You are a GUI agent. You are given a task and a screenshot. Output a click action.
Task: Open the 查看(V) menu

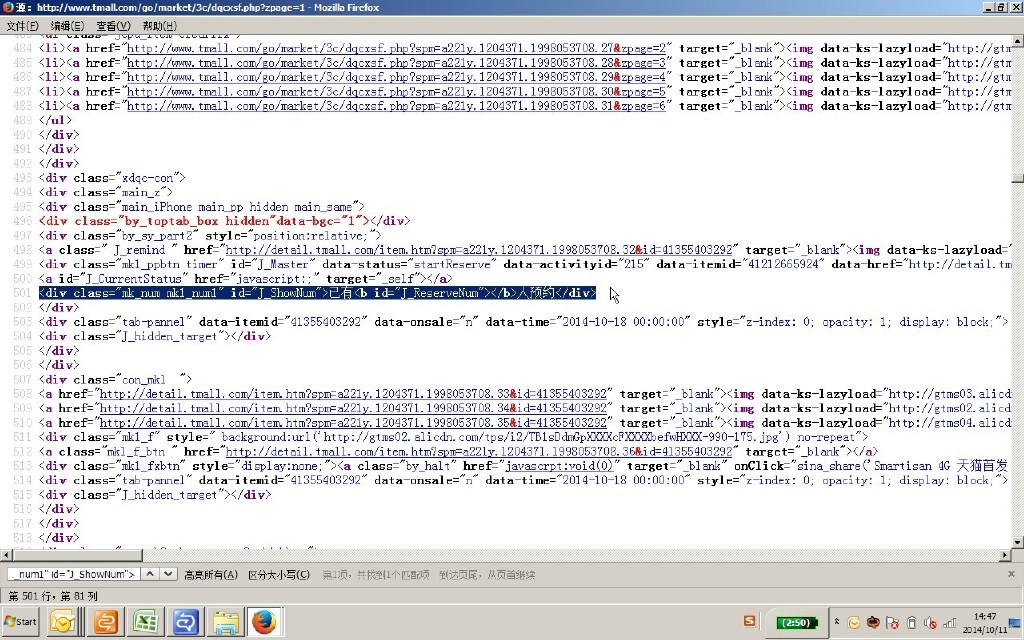click(113, 25)
